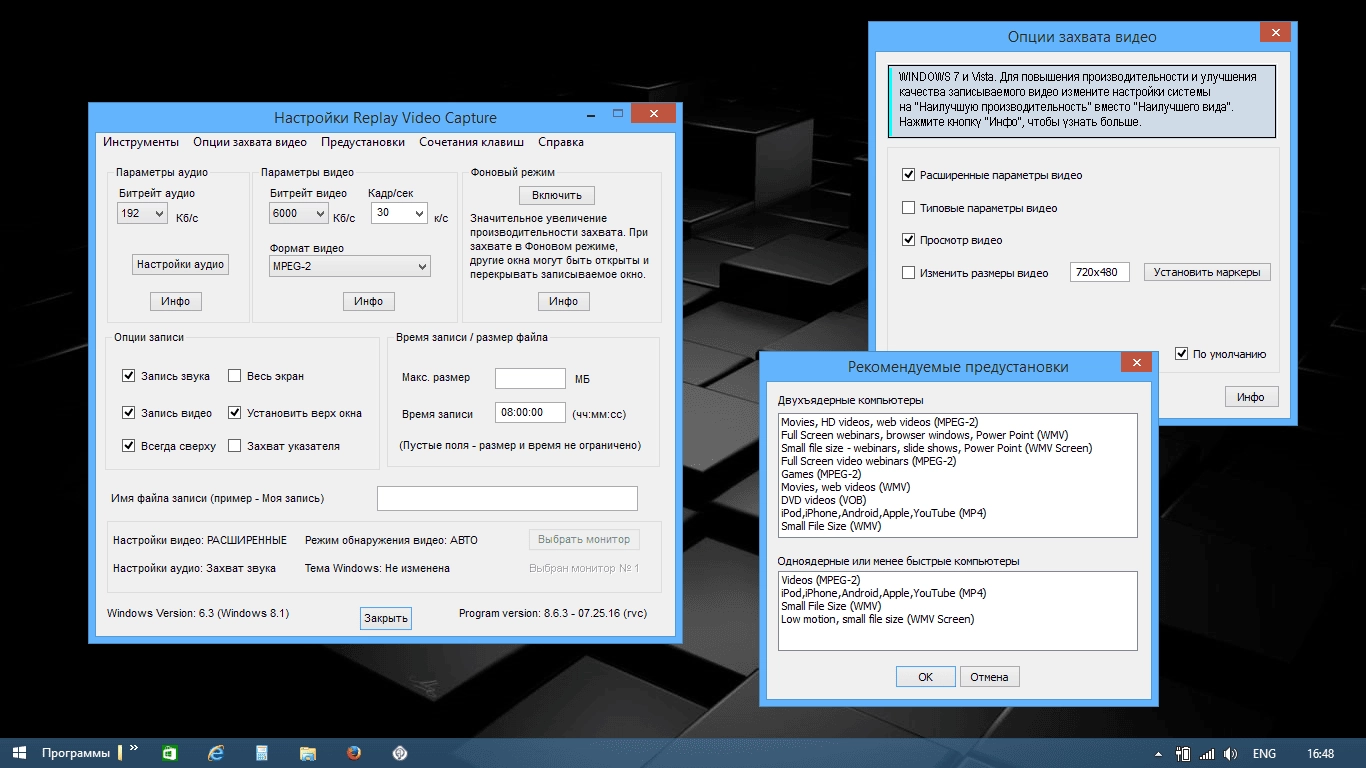The width and height of the screenshot is (1366, 768).
Task: Open the Calculator taskbar icon
Action: coord(262,753)
